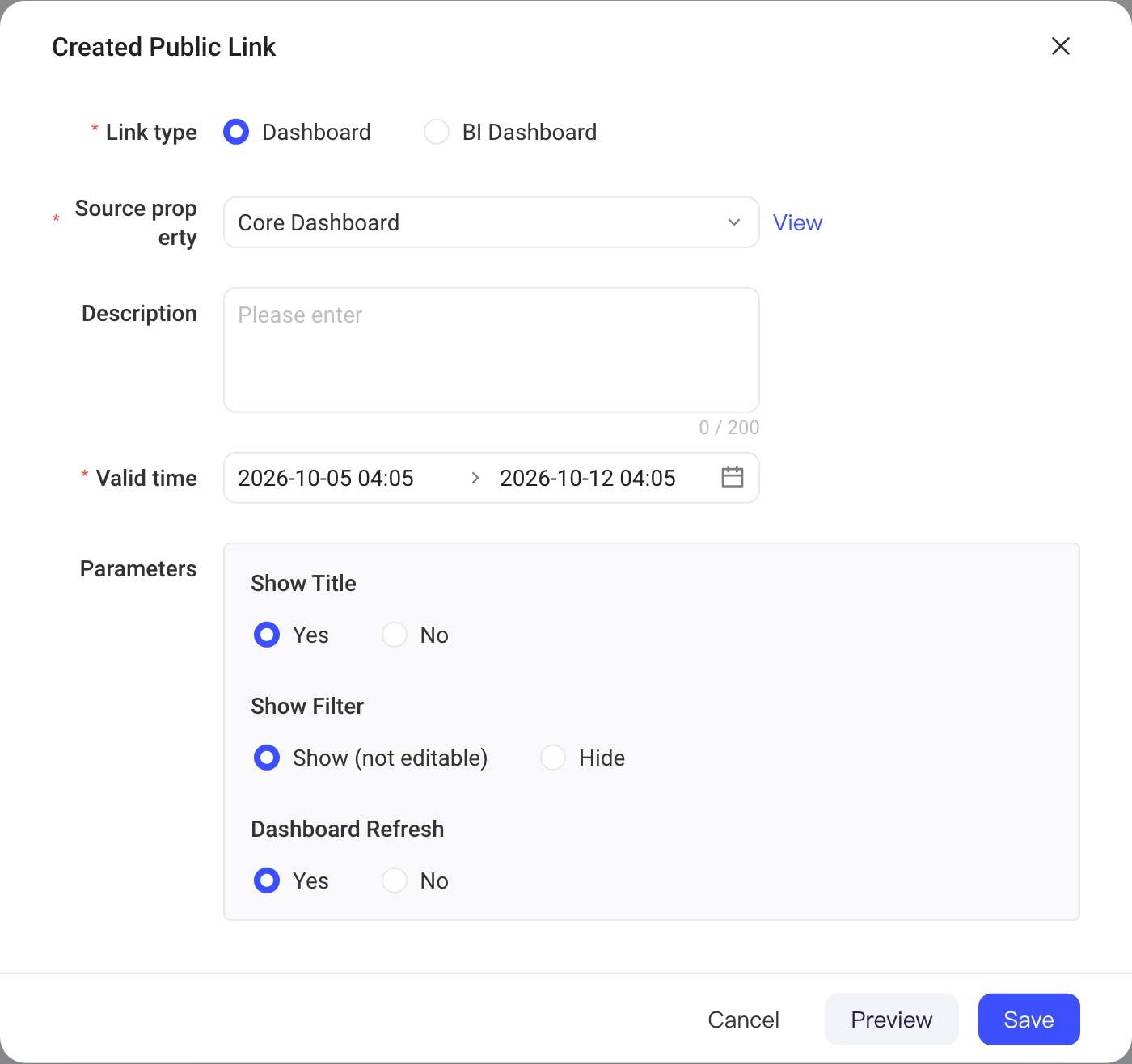This screenshot has height=1064, width=1132.
Task: Click the Preview button
Action: pos(892,1020)
